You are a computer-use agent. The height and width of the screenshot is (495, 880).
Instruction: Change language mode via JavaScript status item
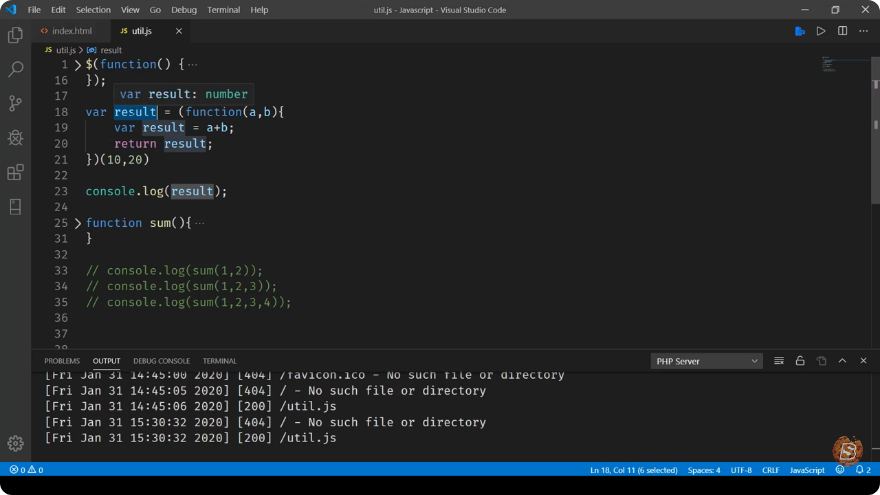(x=807, y=470)
